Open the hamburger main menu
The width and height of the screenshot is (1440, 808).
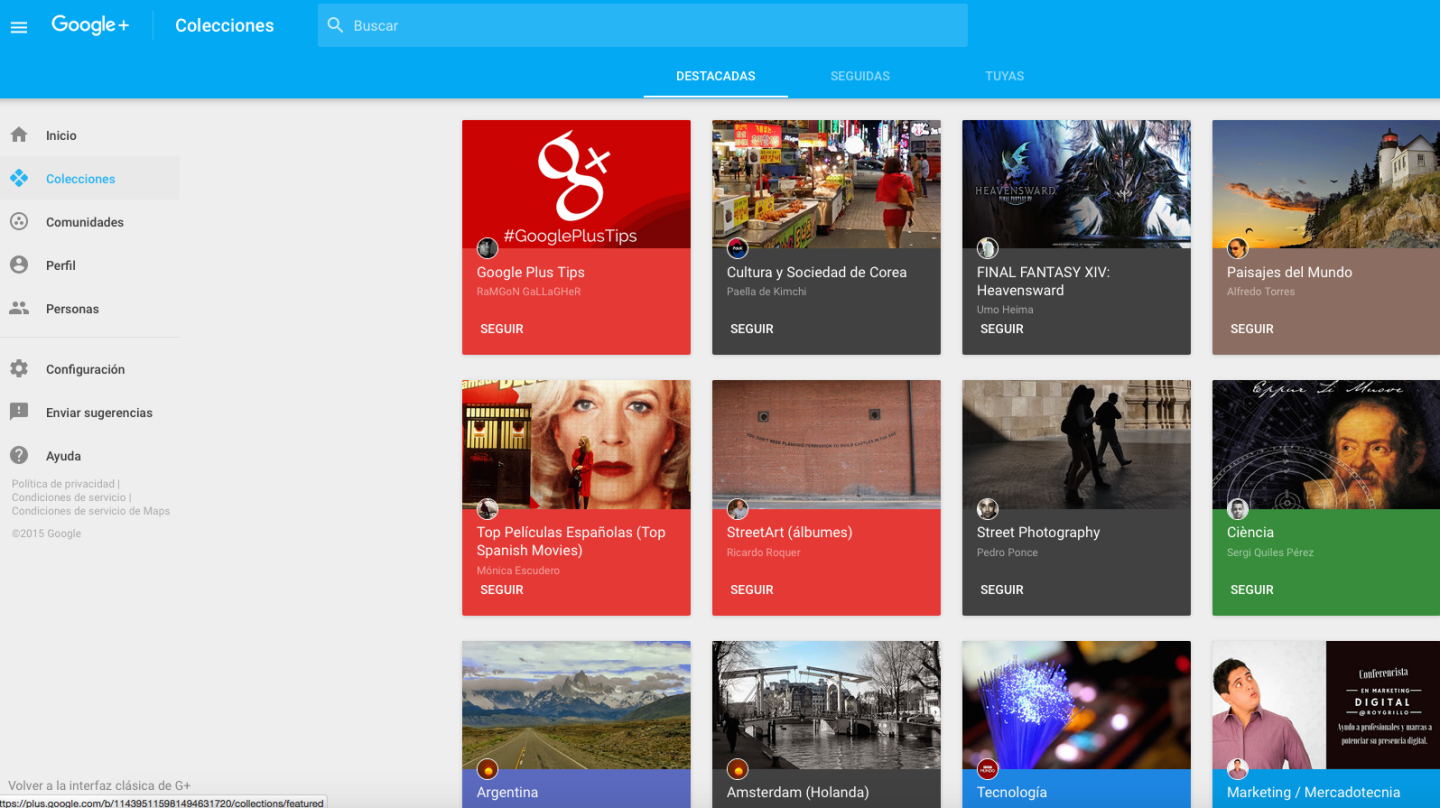(19, 27)
